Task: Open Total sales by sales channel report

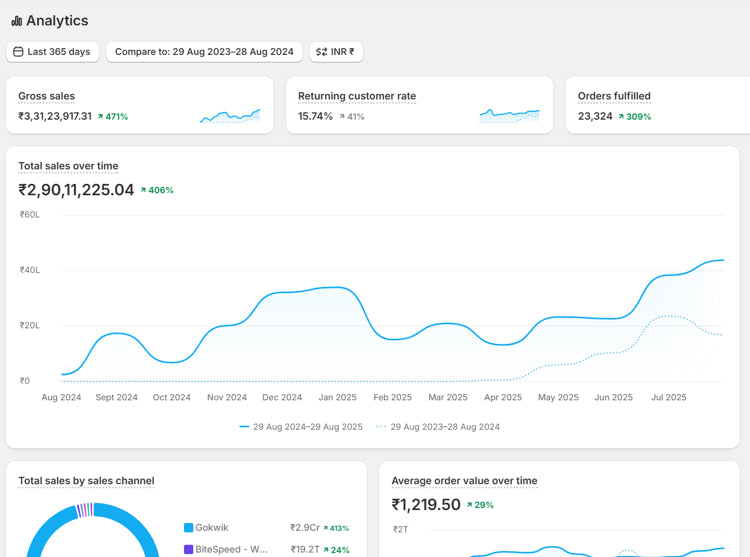Action: tap(86, 481)
